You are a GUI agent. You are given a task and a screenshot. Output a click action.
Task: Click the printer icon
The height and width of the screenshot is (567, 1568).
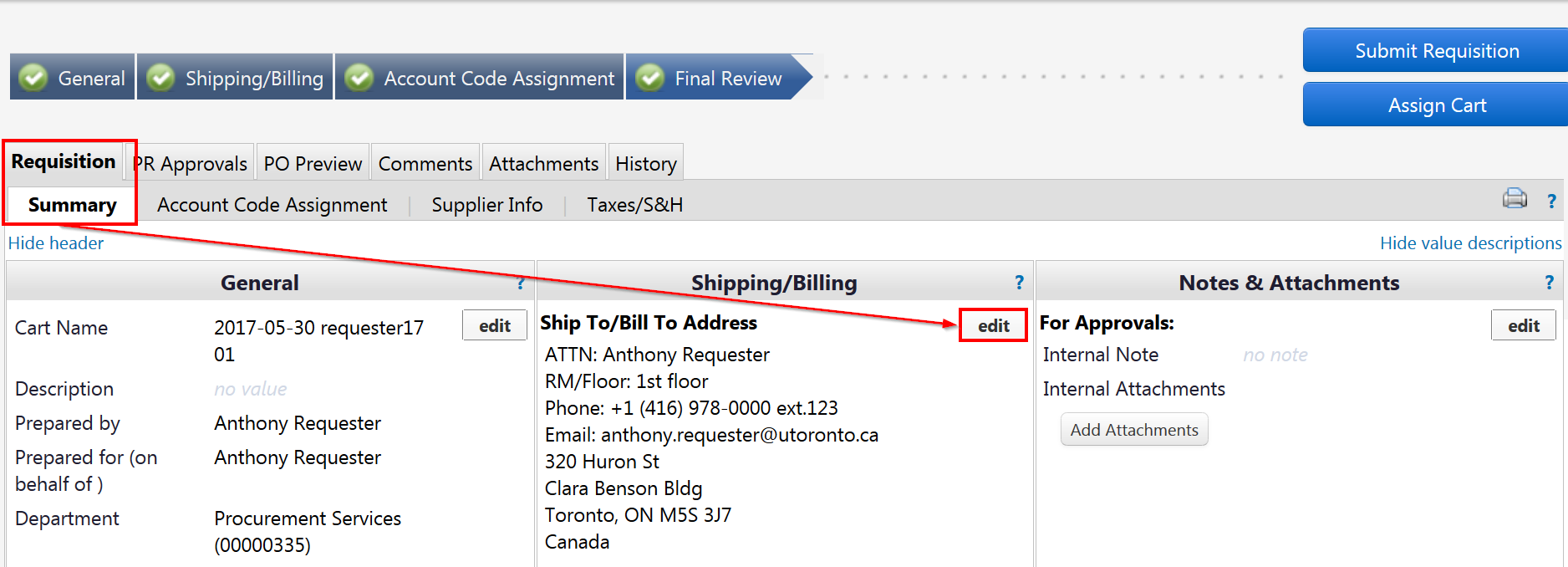[x=1515, y=199]
